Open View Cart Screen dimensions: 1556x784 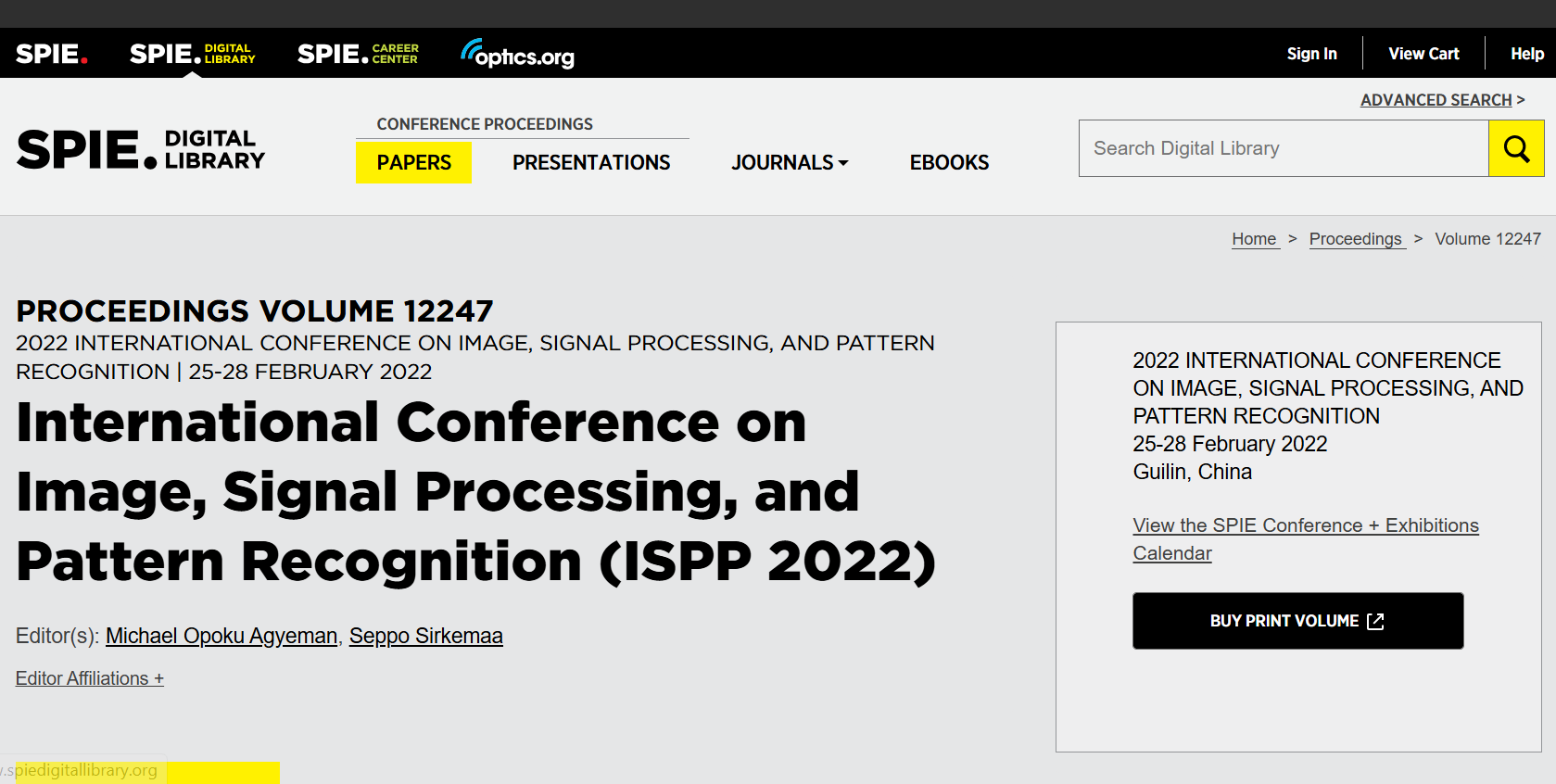pyautogui.click(x=1423, y=54)
